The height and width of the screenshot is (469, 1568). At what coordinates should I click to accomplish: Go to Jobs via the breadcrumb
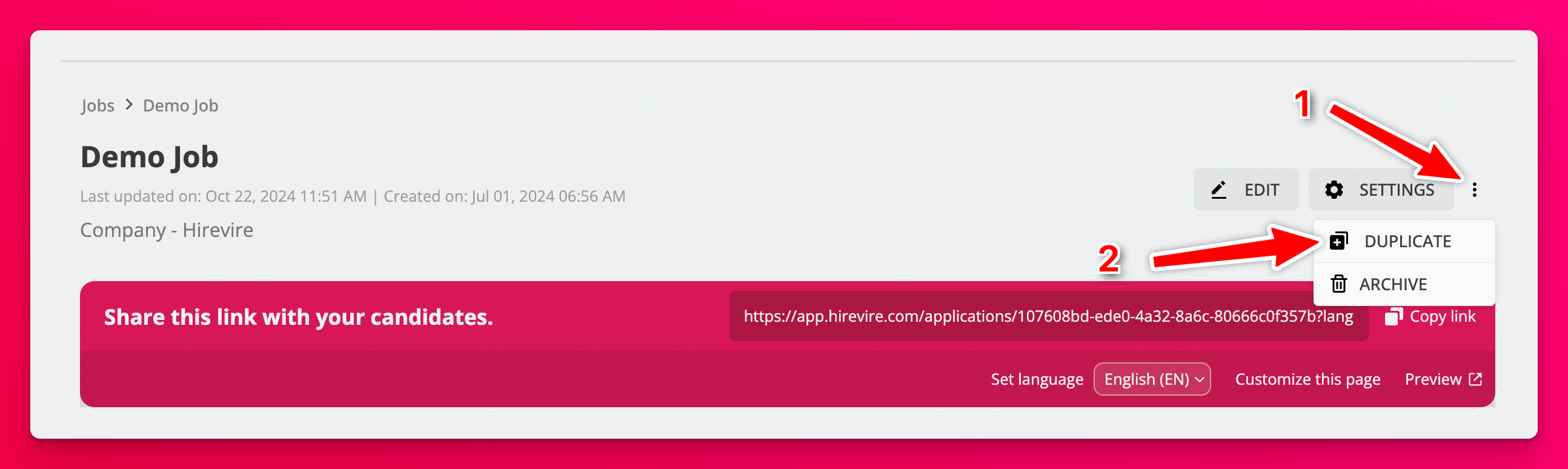(x=98, y=105)
